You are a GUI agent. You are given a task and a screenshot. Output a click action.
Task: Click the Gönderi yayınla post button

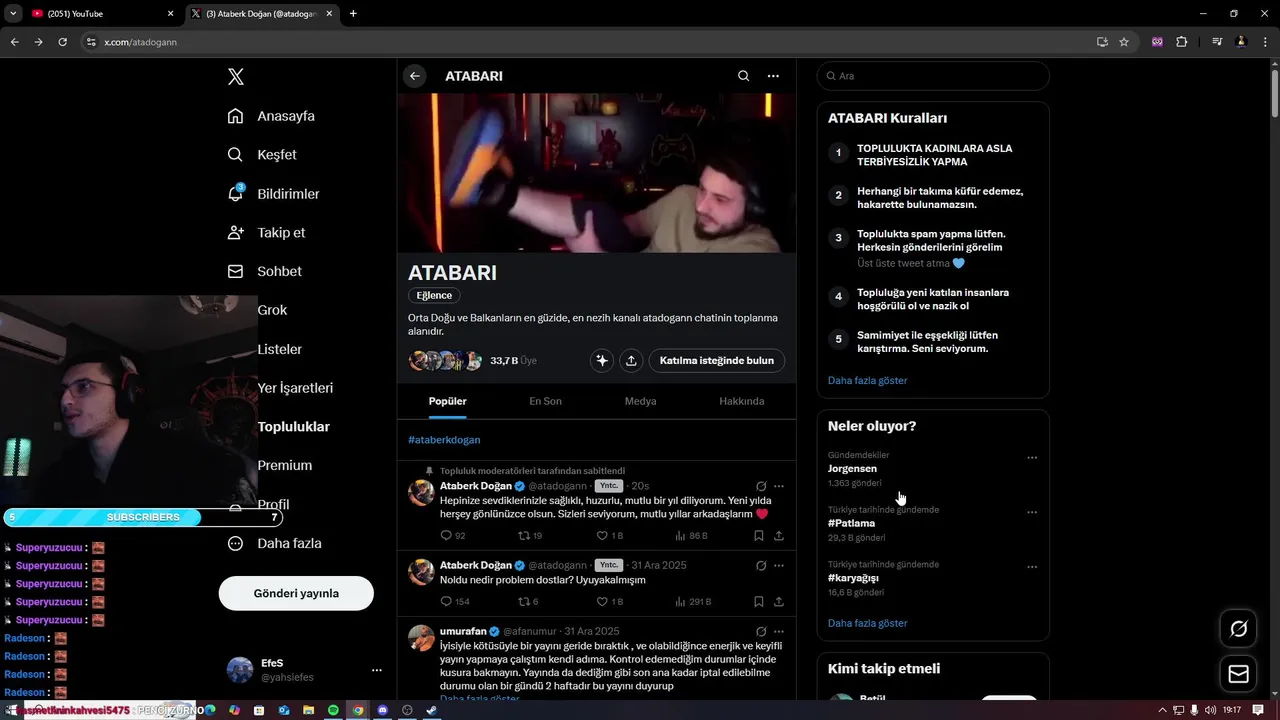[296, 593]
